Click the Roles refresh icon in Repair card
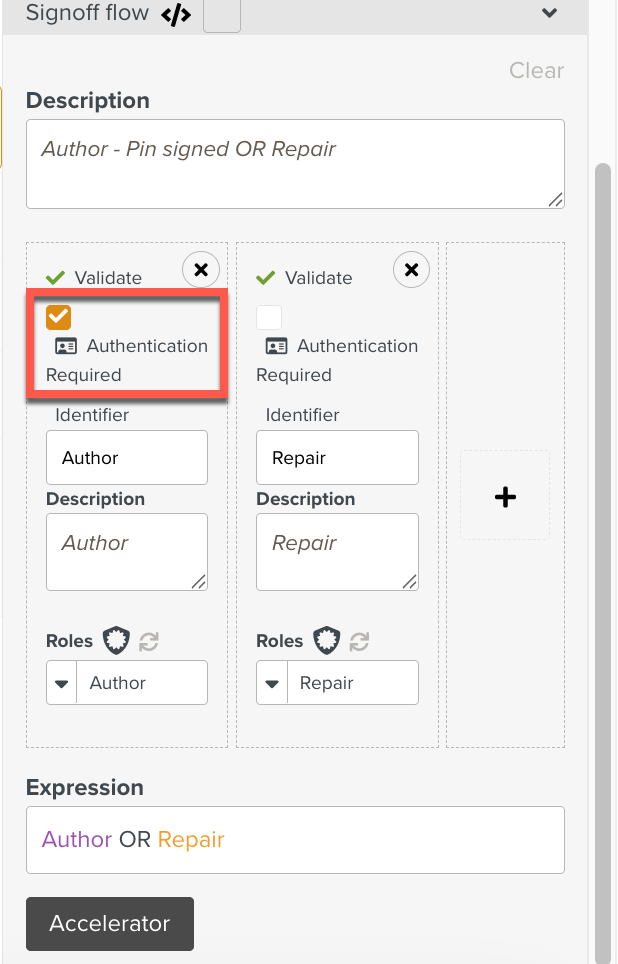Screen dimensions: 618x964 (358, 641)
